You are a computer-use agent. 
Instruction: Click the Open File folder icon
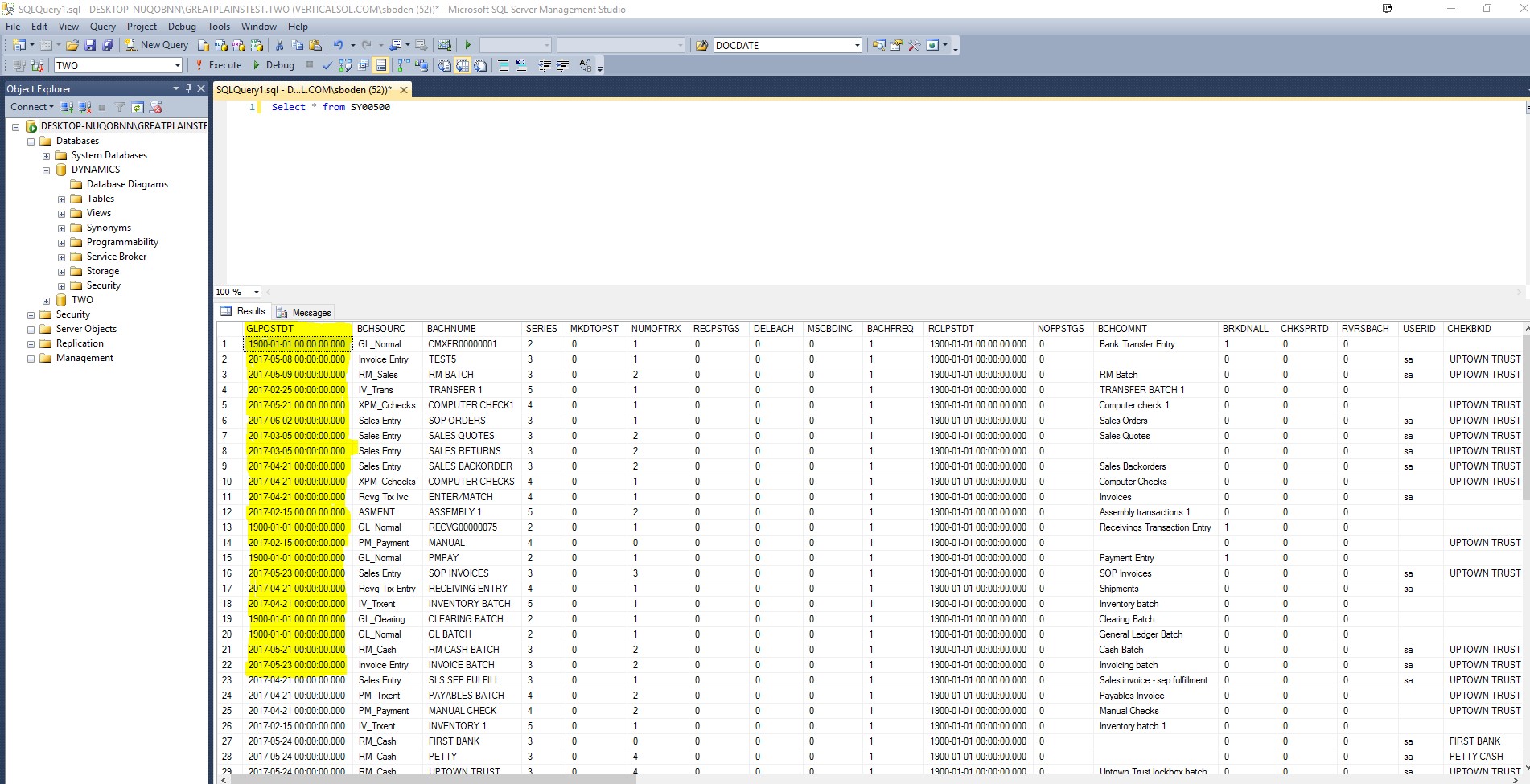point(72,46)
